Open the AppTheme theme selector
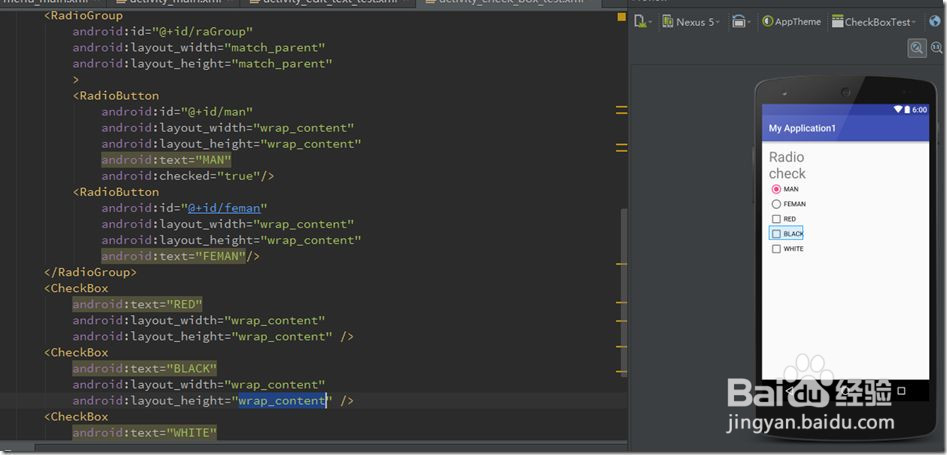Image resolution: width=947 pixels, height=455 pixels. point(791,22)
